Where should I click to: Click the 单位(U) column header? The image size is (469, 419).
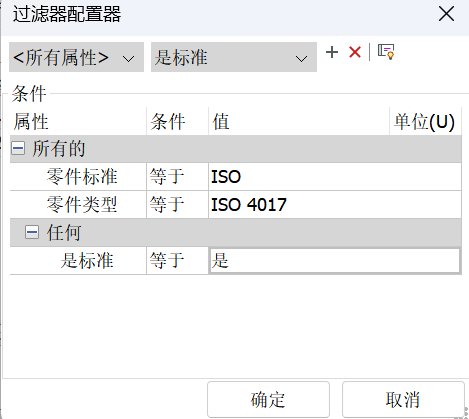(425, 121)
